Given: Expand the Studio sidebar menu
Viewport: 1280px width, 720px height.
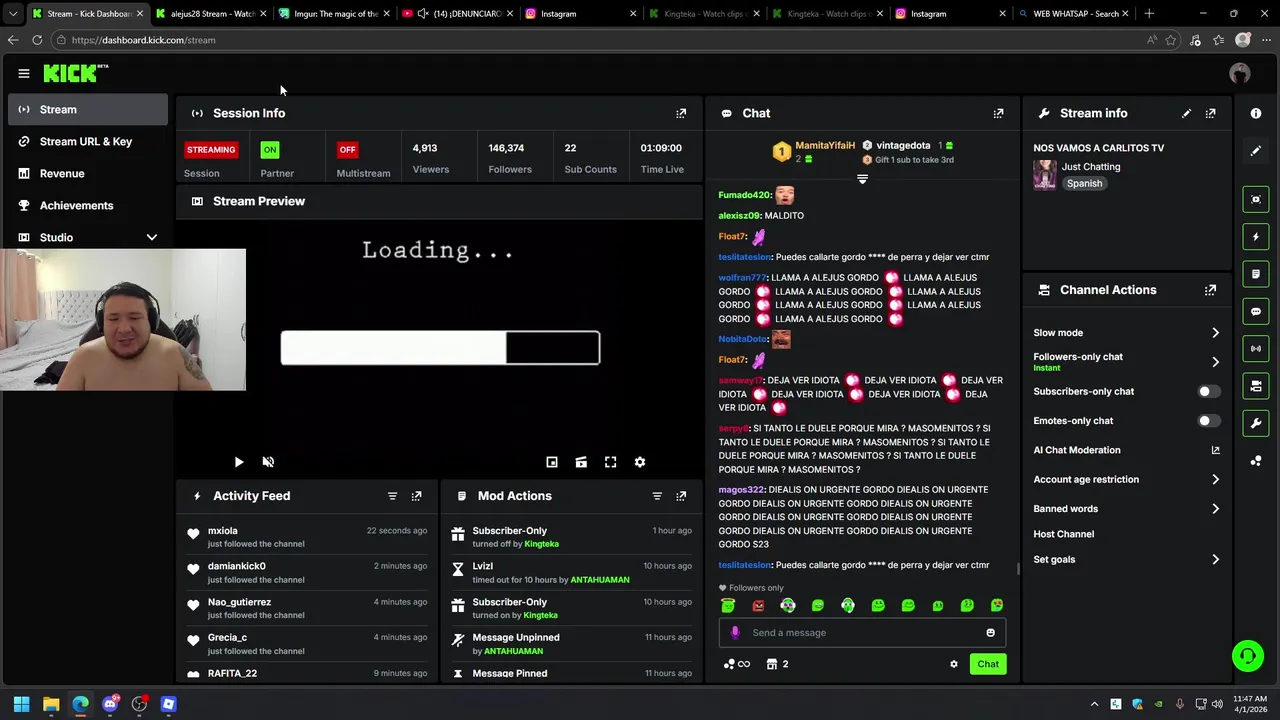Looking at the screenshot, I should click(x=152, y=237).
